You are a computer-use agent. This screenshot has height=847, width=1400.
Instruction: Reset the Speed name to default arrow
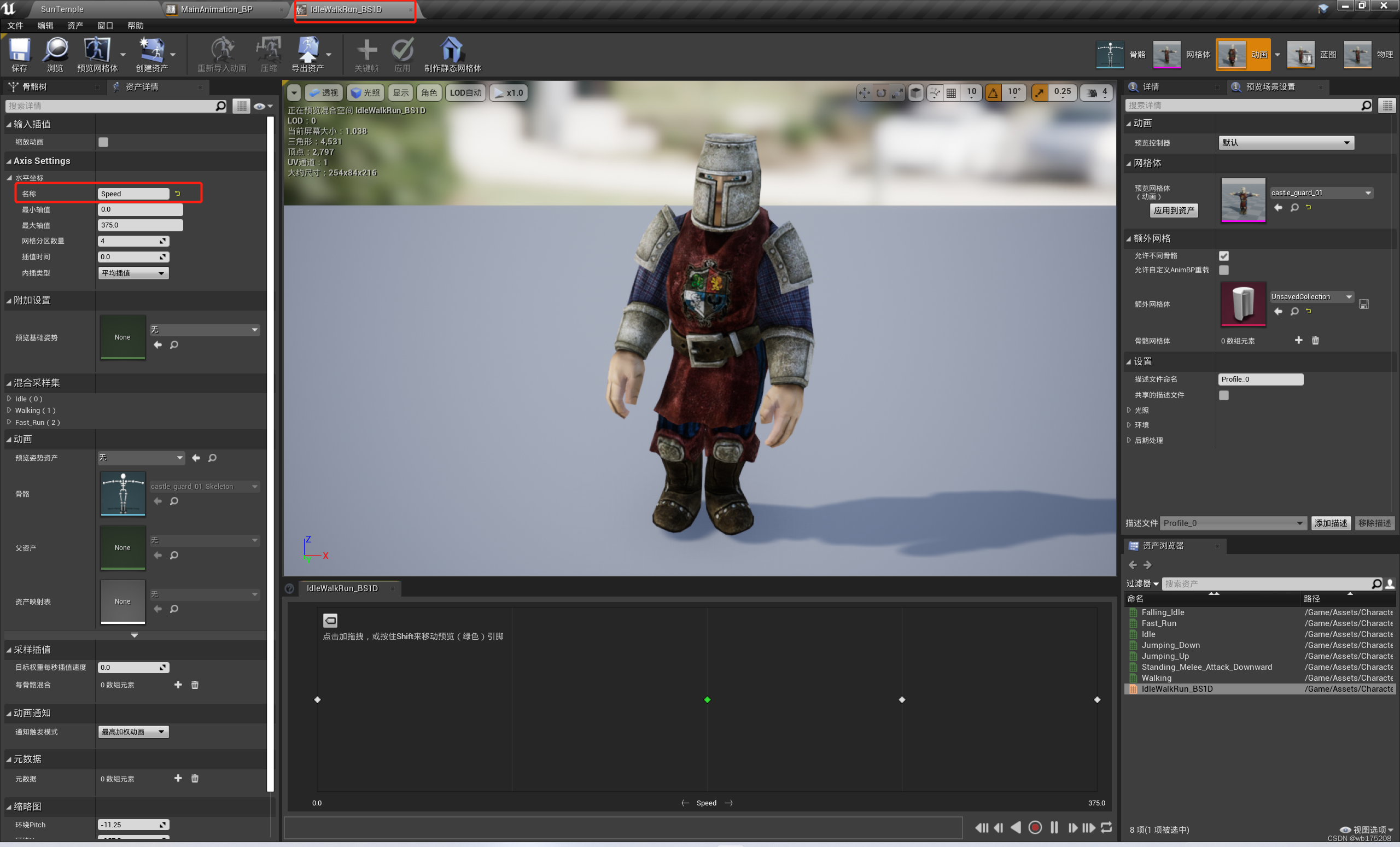177,194
